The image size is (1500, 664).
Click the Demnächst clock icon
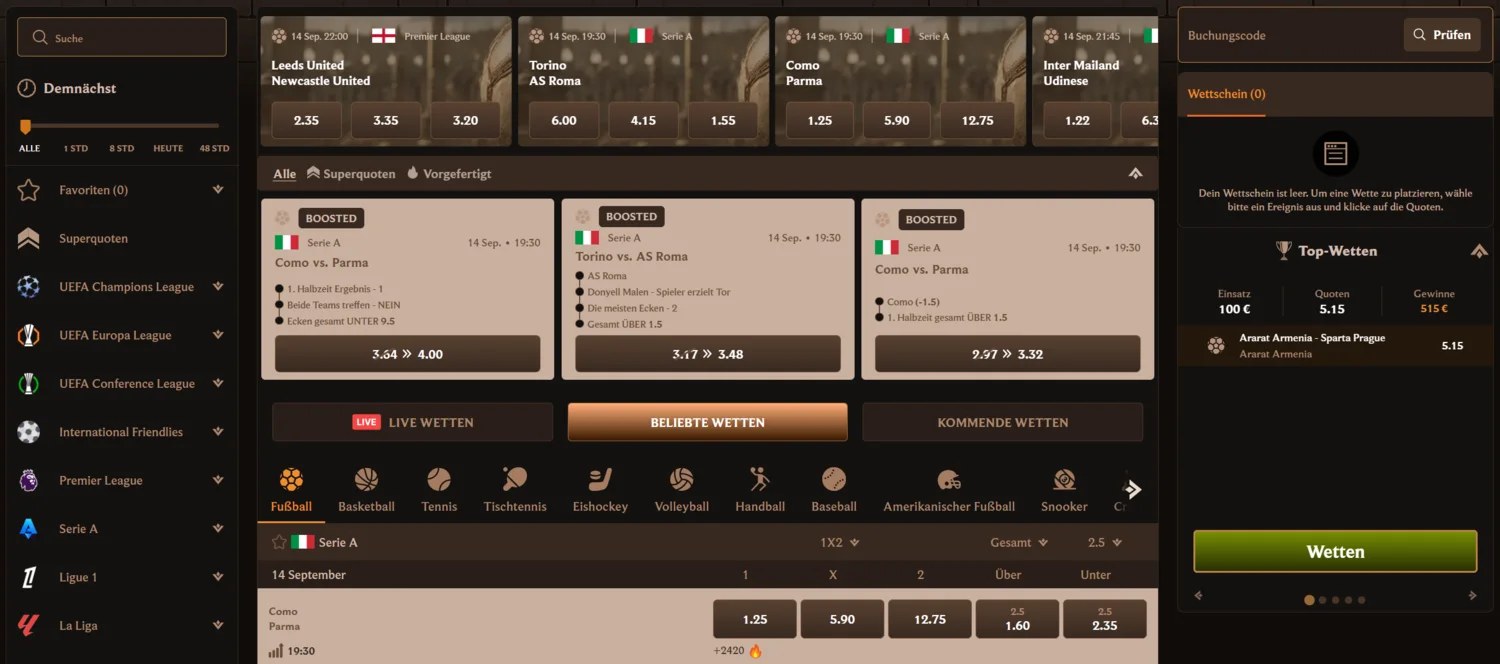pyautogui.click(x=27, y=88)
